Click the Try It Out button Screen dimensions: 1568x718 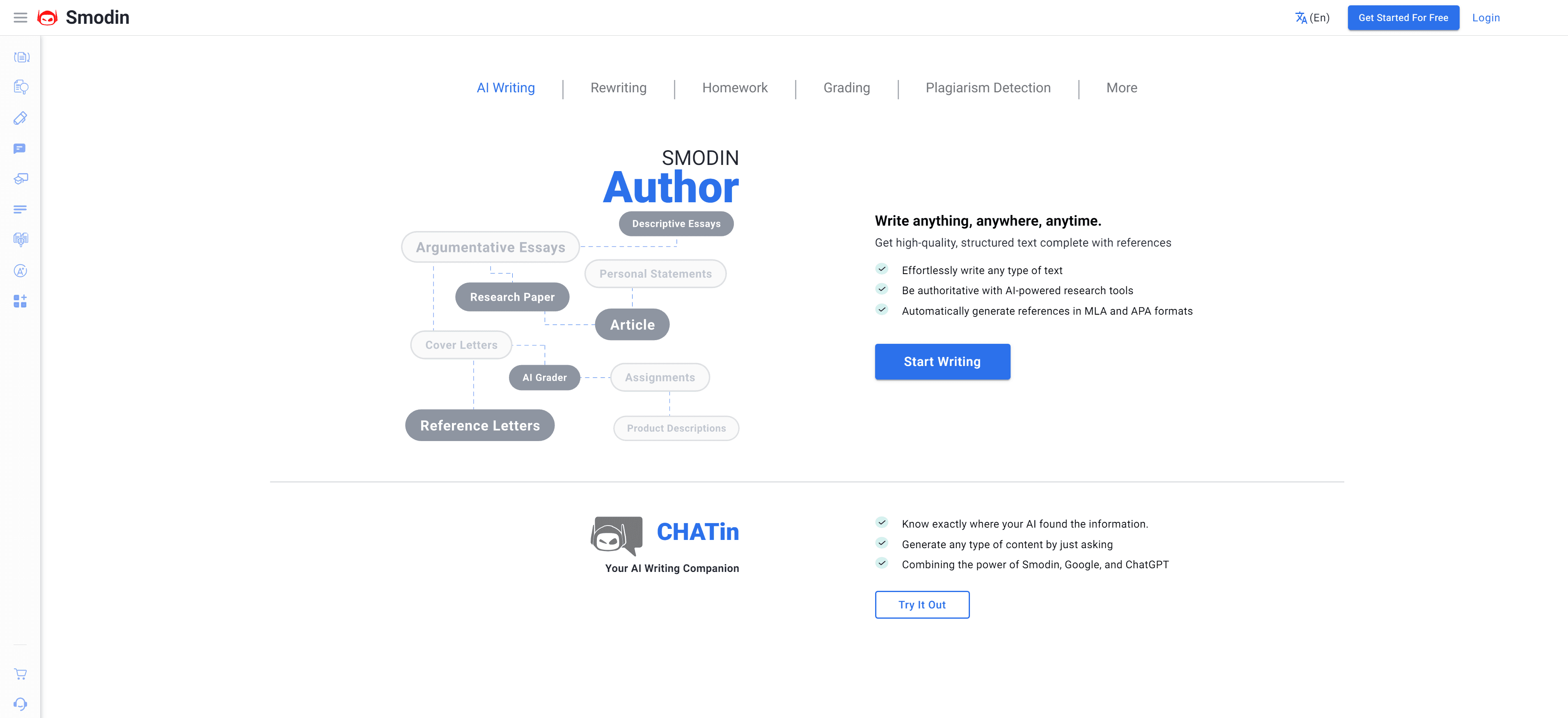coord(922,604)
